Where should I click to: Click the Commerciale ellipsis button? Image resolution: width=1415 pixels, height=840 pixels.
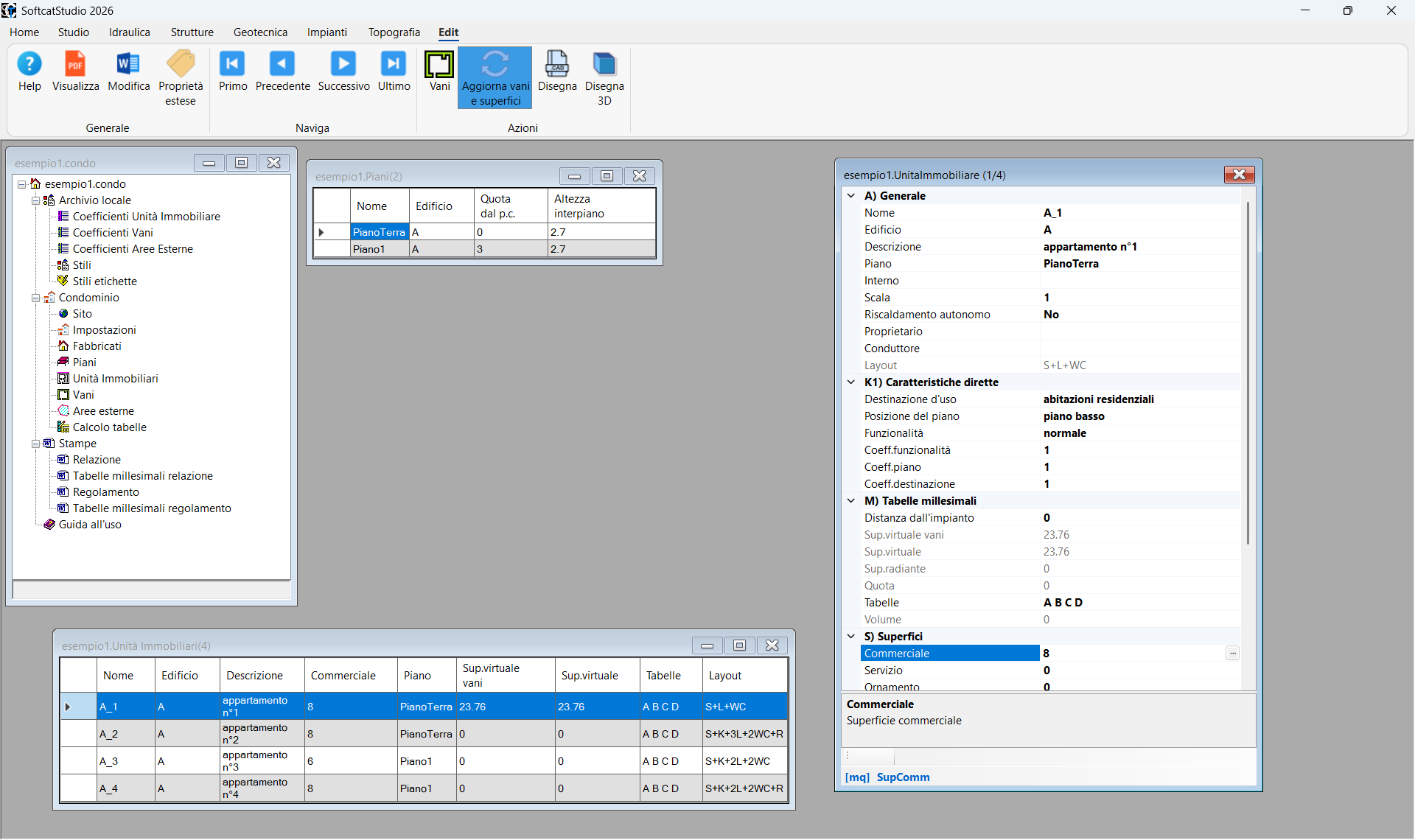pyautogui.click(x=1232, y=654)
